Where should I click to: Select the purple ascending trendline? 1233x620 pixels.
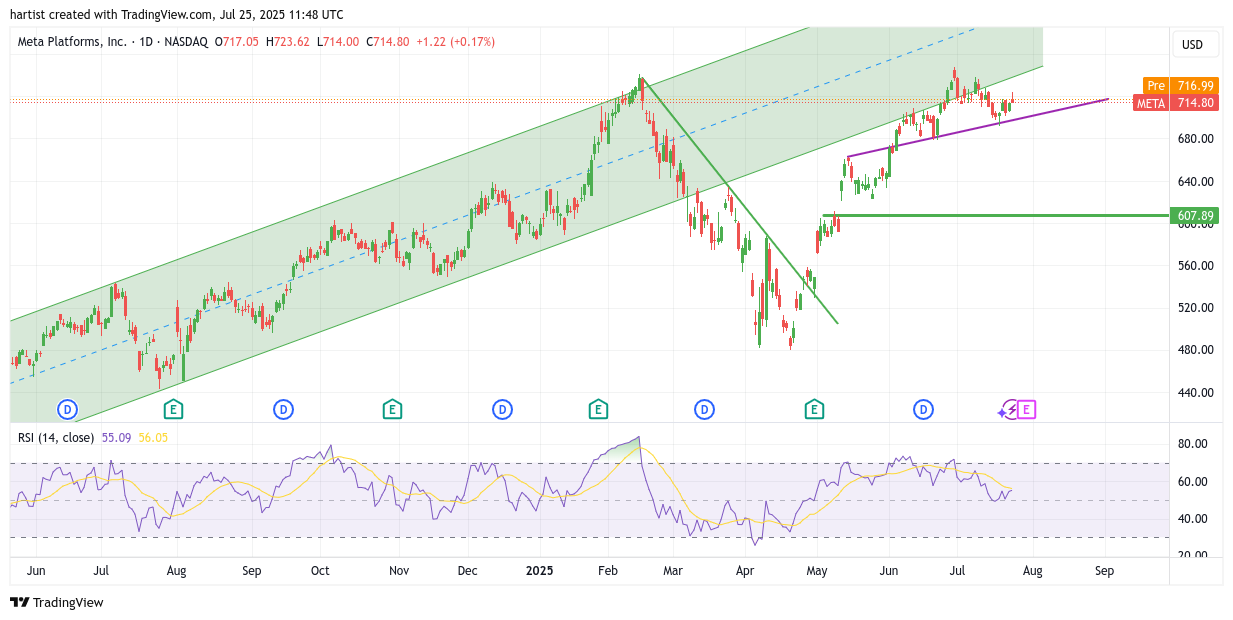(977, 128)
